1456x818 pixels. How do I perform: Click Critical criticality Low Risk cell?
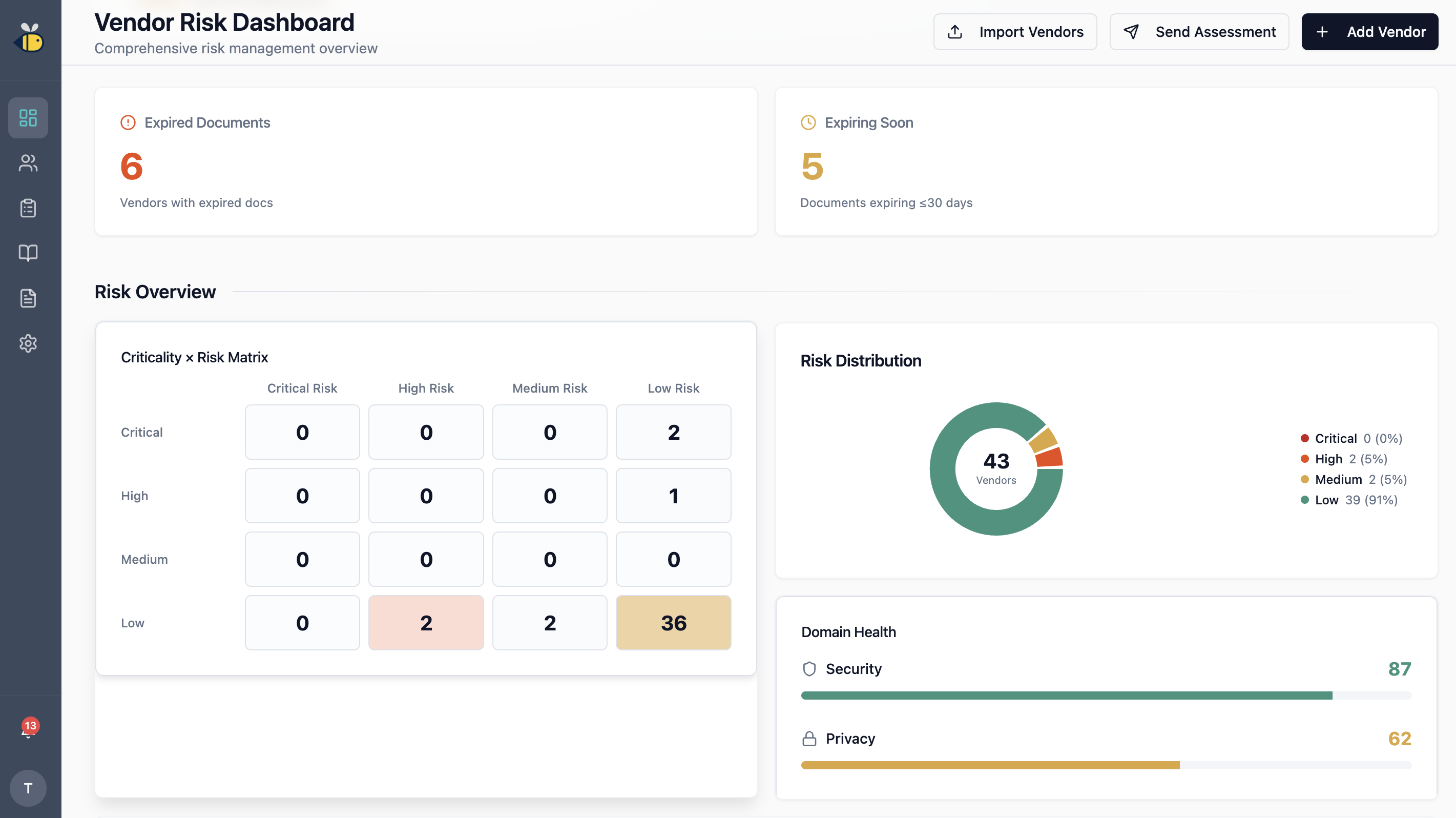click(673, 432)
